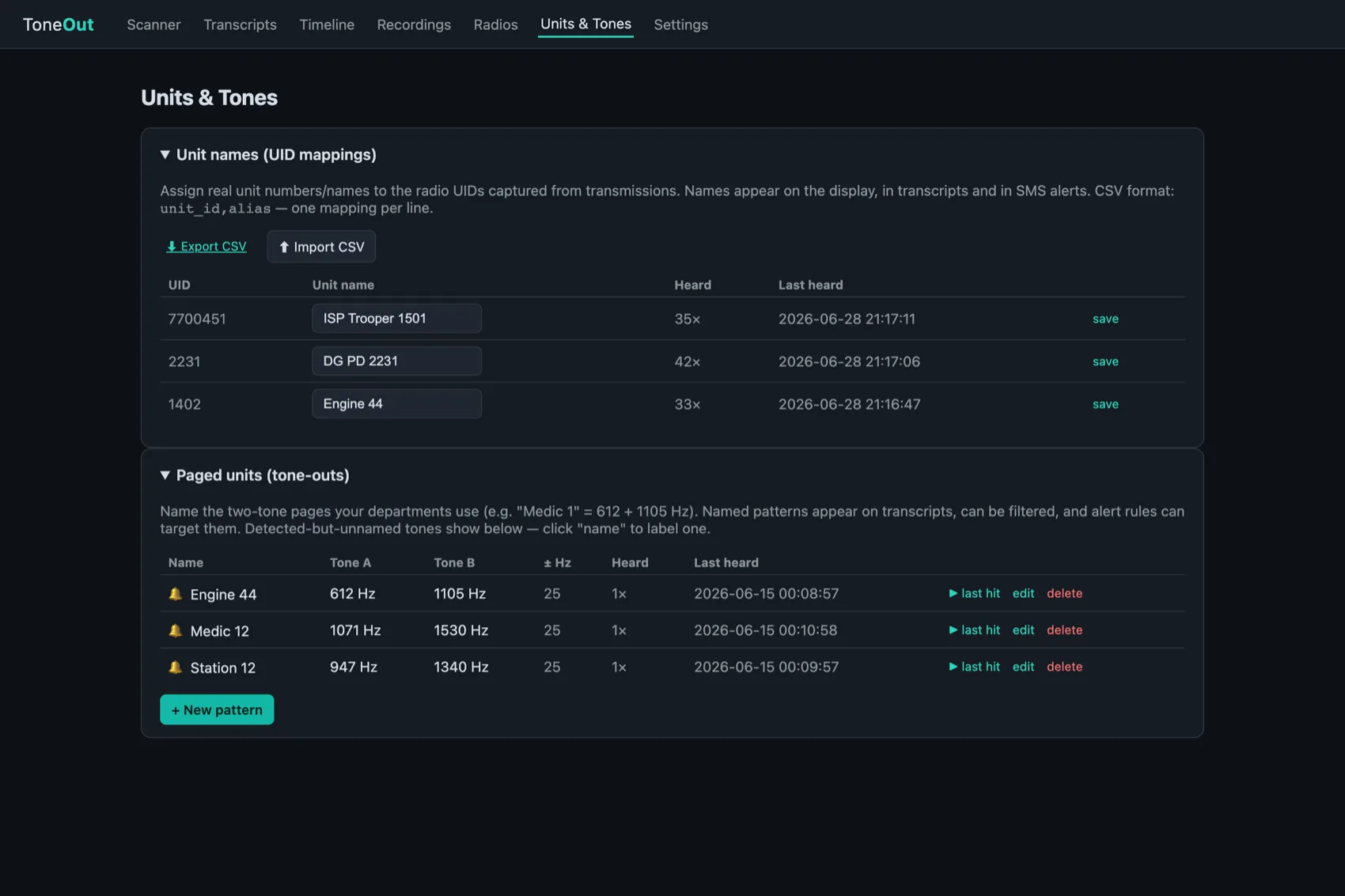The width and height of the screenshot is (1345, 896).
Task: Edit the Medic 12 tone pattern
Action: [x=1023, y=630]
